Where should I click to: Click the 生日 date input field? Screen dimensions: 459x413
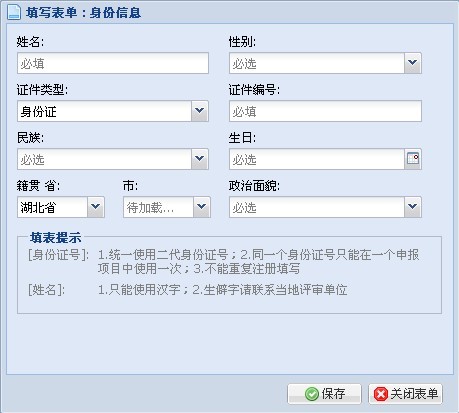[x=317, y=159]
